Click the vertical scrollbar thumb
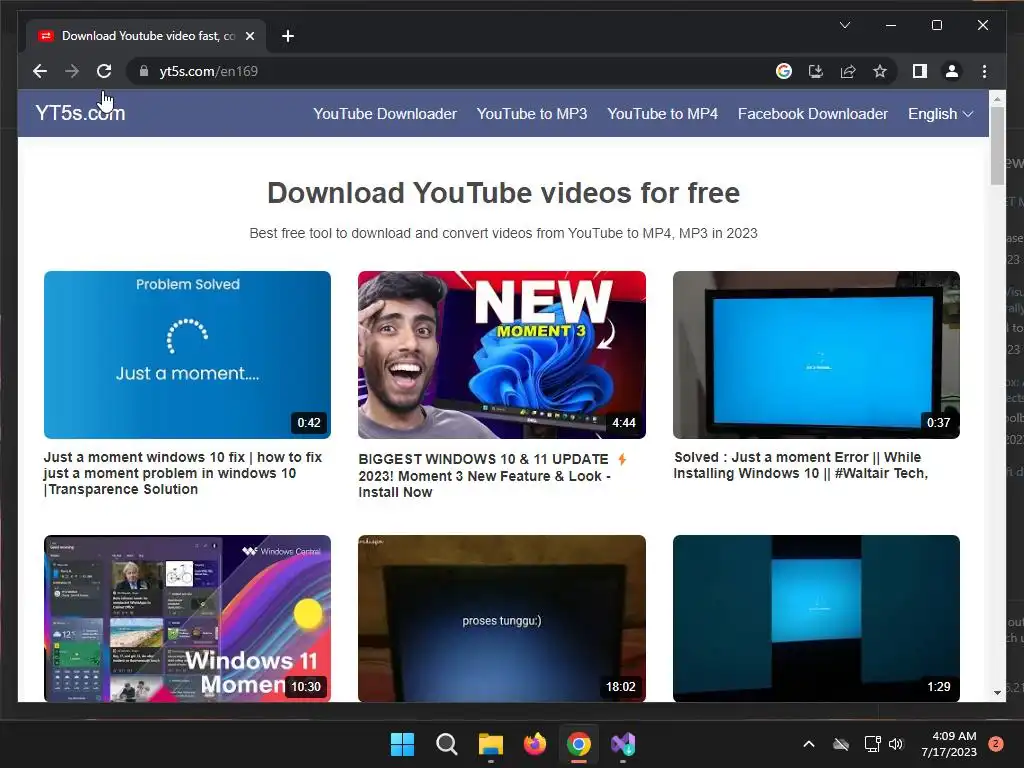Viewport: 1024px width, 768px height. (x=997, y=146)
